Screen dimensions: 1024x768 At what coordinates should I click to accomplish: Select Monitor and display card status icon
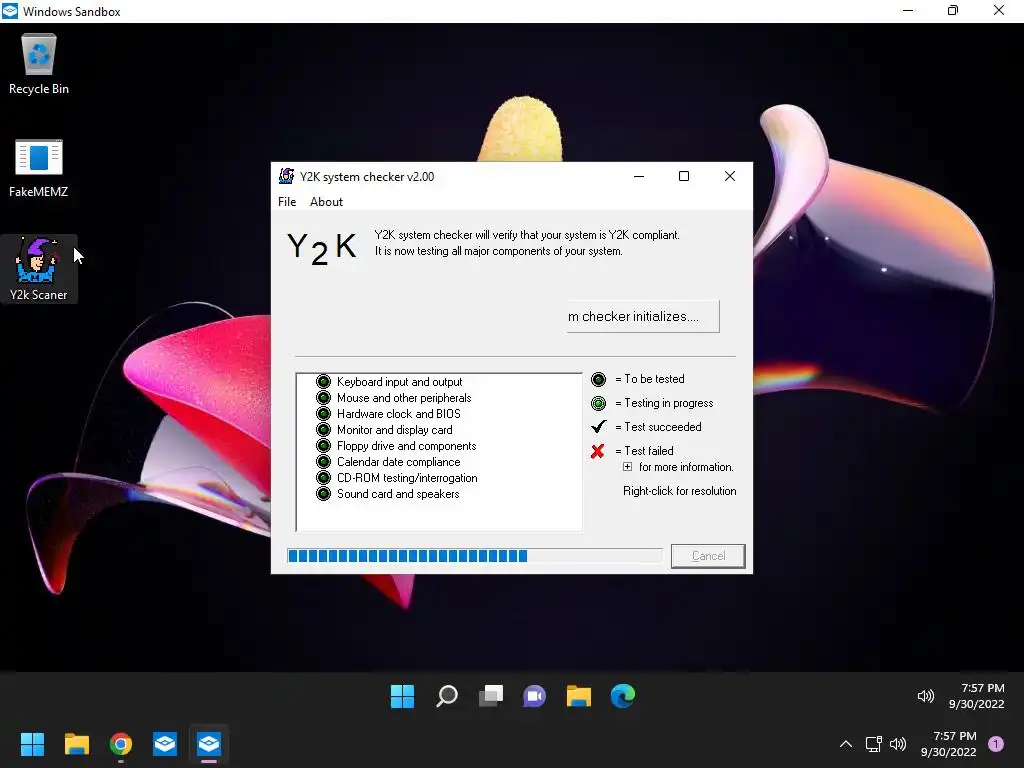323,430
